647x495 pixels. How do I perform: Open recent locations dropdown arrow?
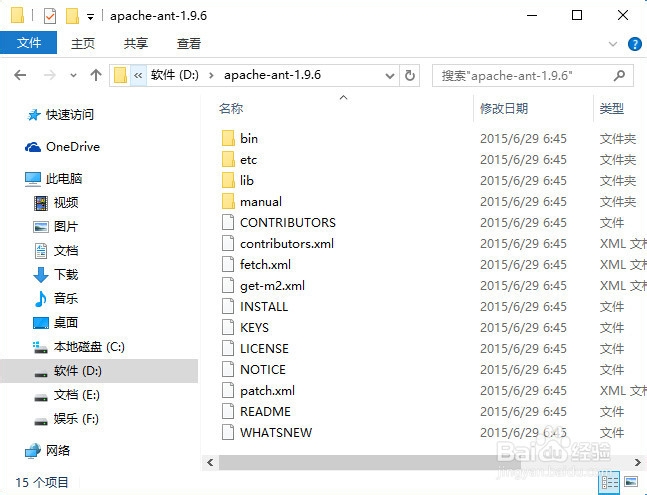tap(73, 75)
